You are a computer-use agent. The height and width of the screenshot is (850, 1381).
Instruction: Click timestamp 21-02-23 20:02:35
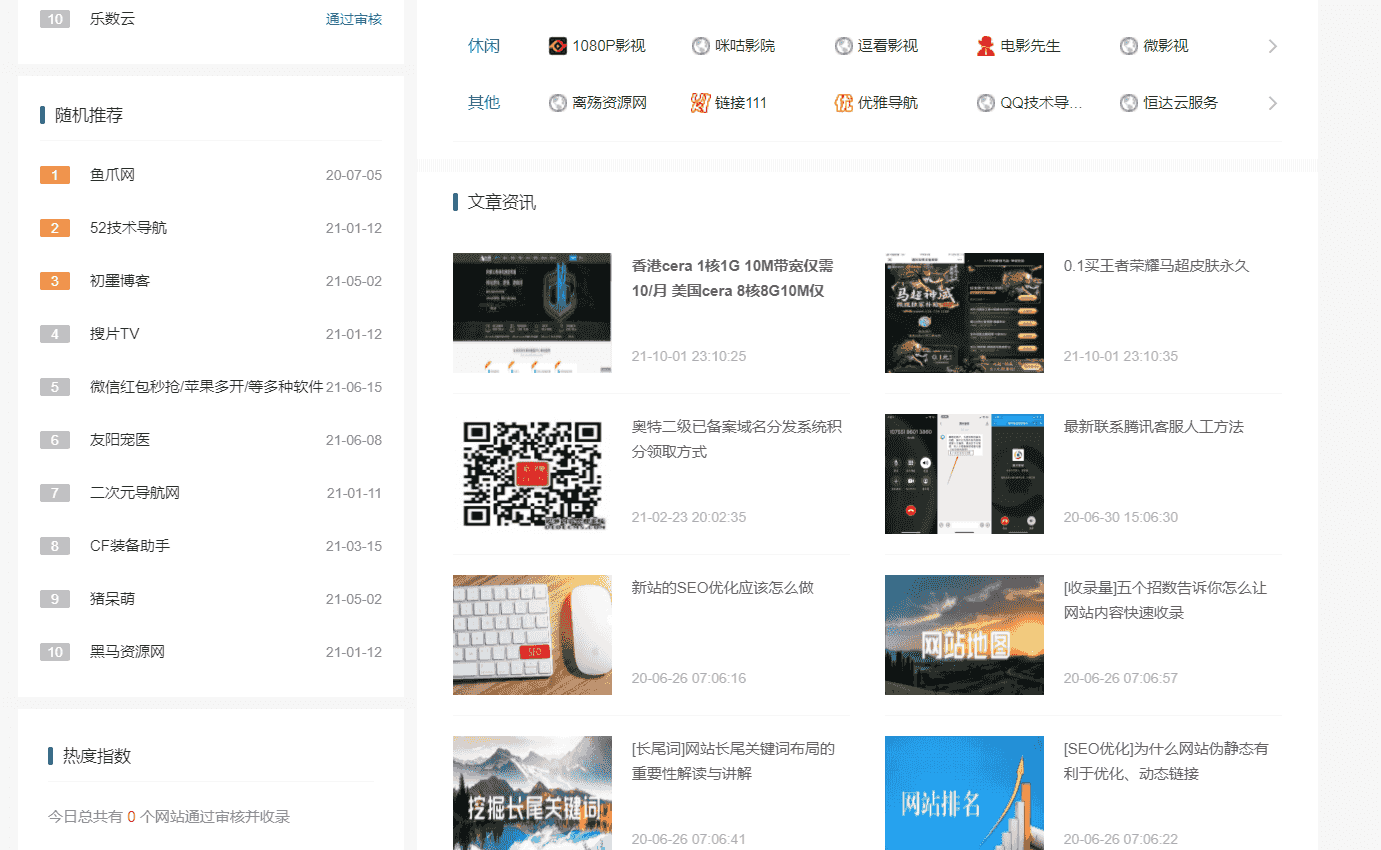point(689,518)
